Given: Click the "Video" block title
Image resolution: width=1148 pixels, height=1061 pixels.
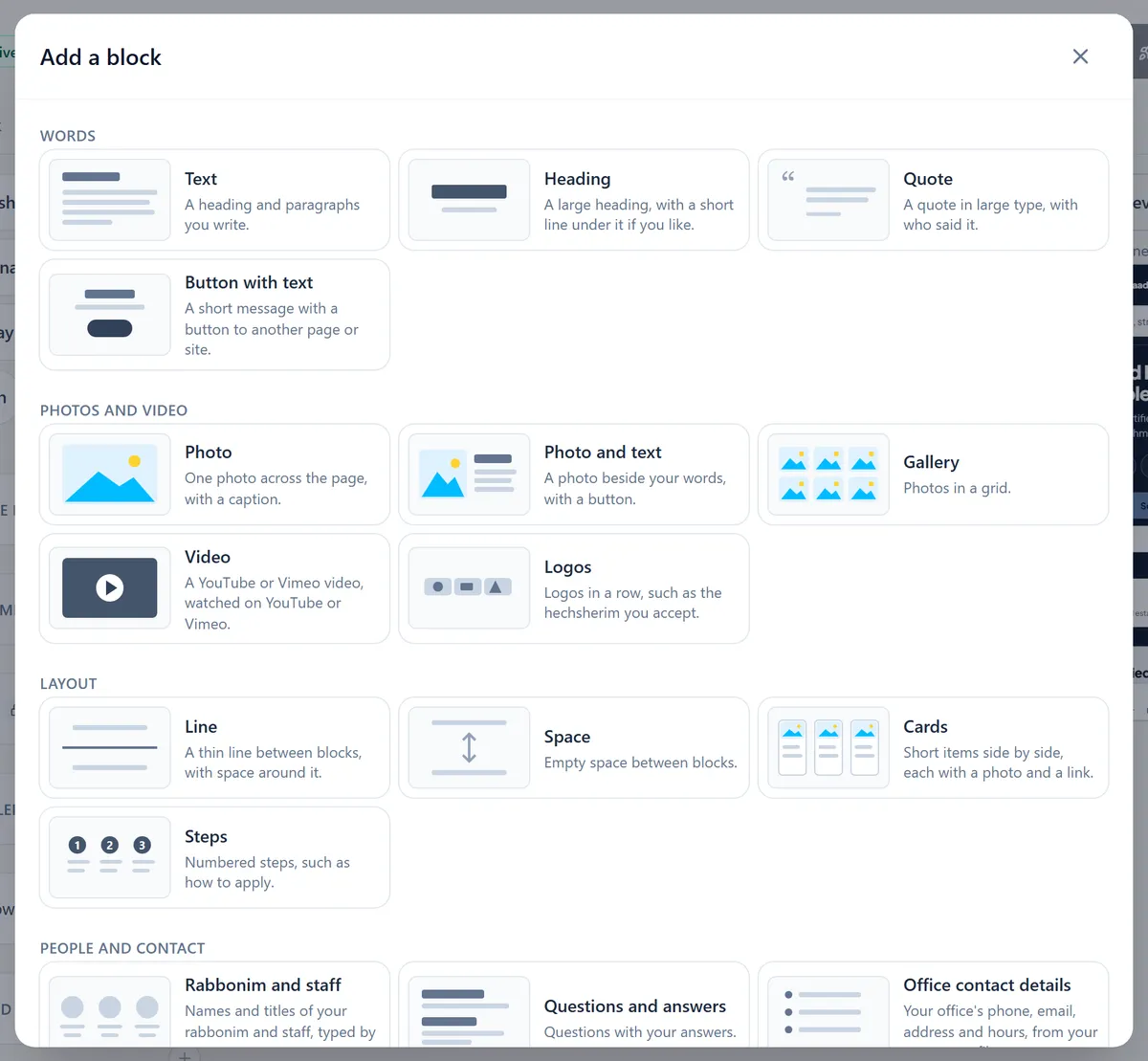Looking at the screenshot, I should (208, 557).
